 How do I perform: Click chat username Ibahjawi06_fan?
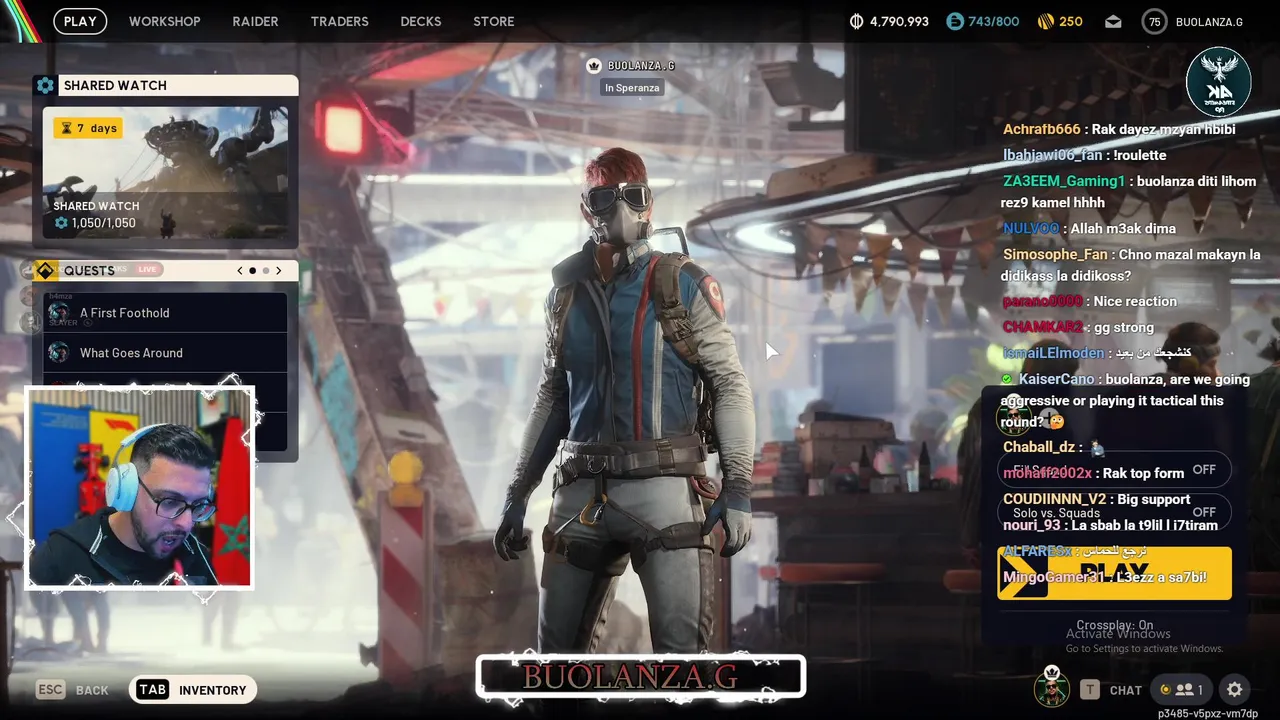(x=1052, y=155)
